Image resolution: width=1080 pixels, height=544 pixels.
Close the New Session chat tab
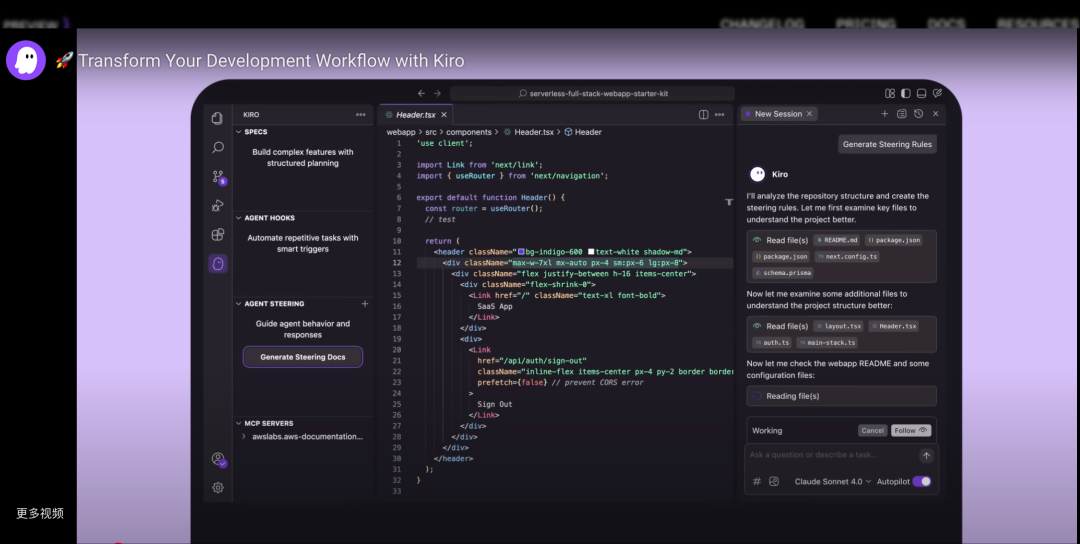(809, 114)
